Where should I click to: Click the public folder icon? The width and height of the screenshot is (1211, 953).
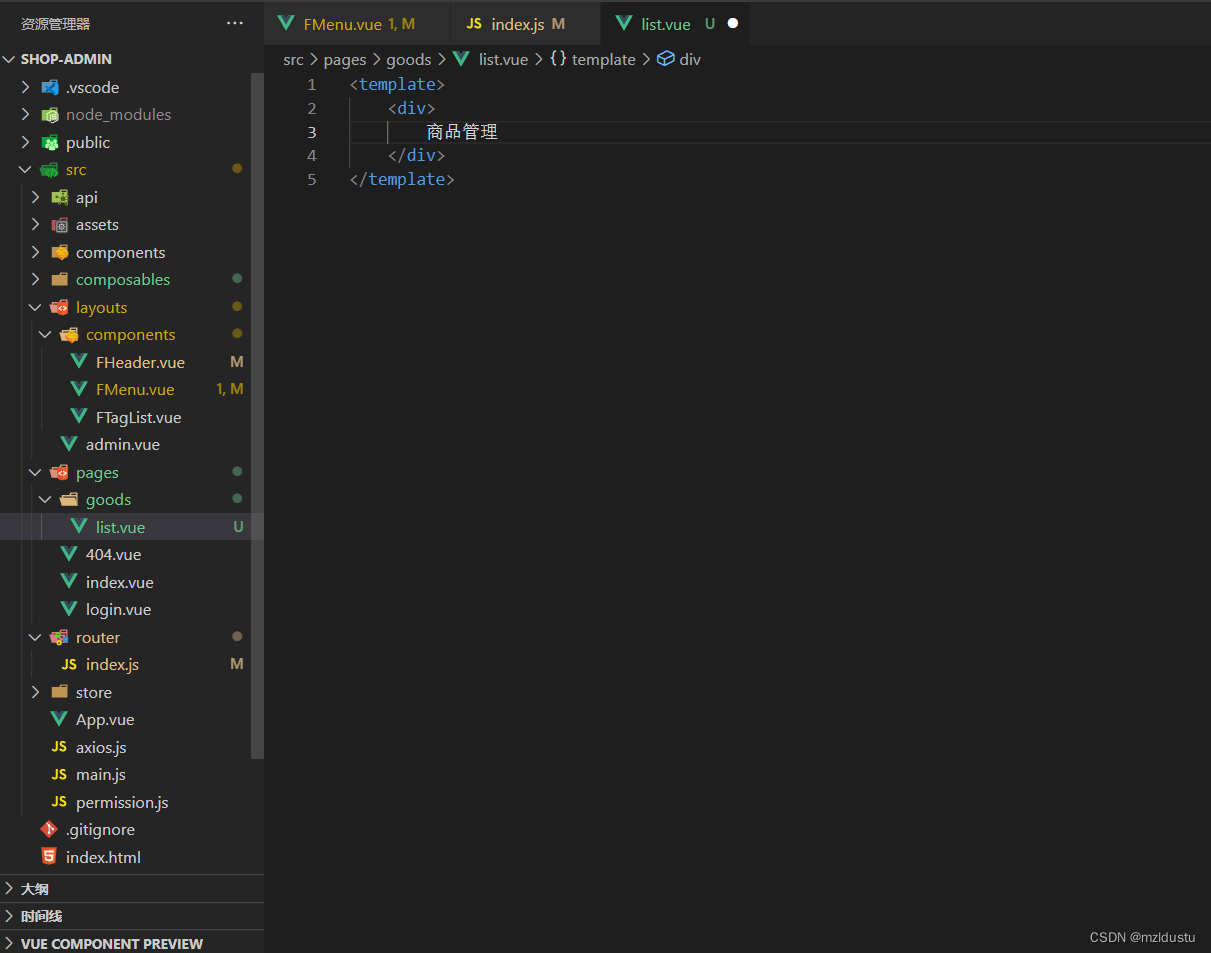[x=49, y=142]
